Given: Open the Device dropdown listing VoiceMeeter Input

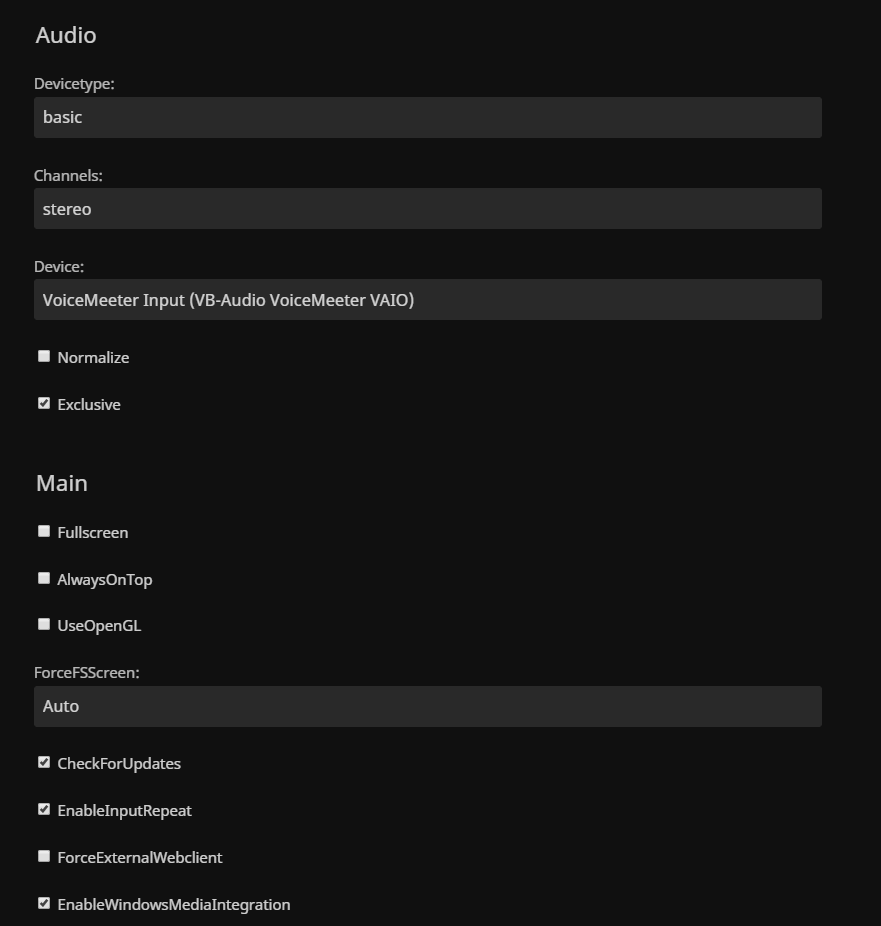Looking at the screenshot, I should click(427, 300).
